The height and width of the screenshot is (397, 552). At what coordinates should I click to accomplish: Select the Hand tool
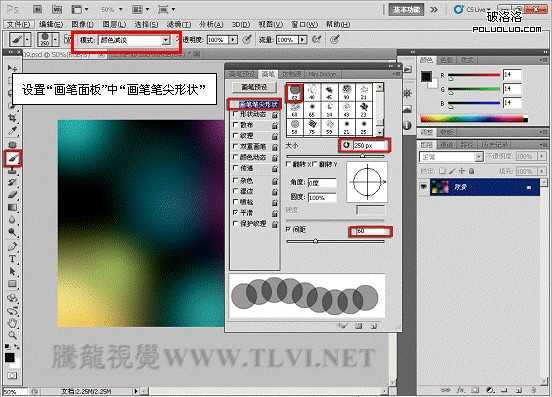(x=13, y=323)
